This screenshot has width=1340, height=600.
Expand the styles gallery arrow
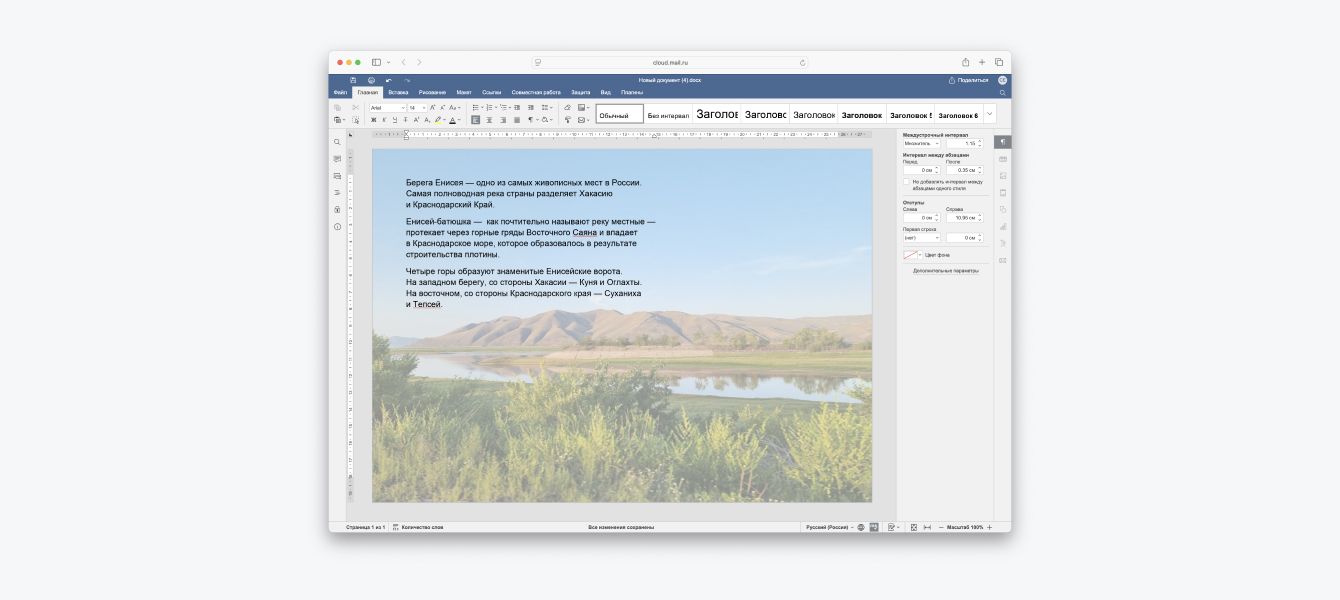tap(989, 114)
